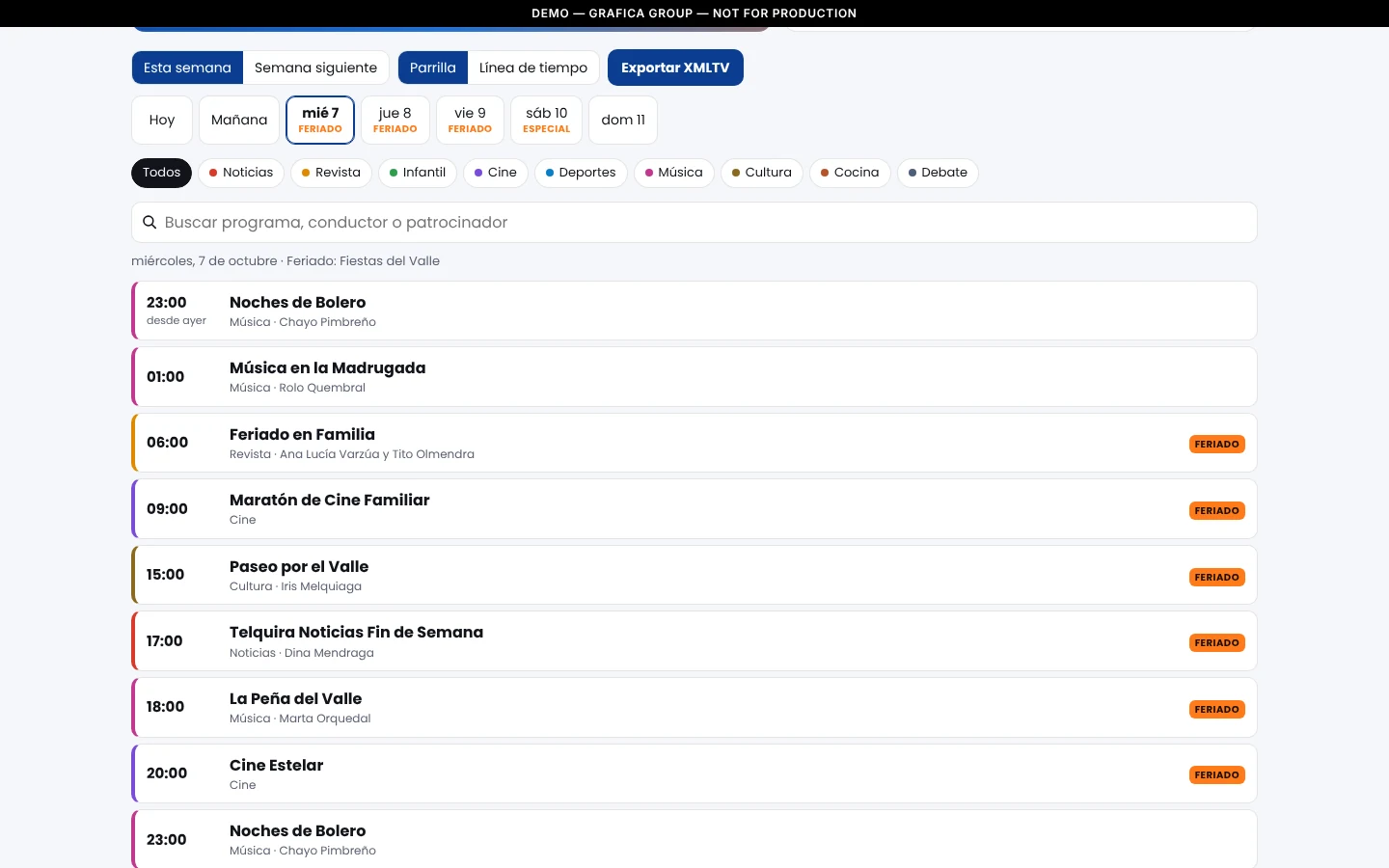Image resolution: width=1389 pixels, height=868 pixels.
Task: Filter by Cine category
Action: tap(496, 173)
